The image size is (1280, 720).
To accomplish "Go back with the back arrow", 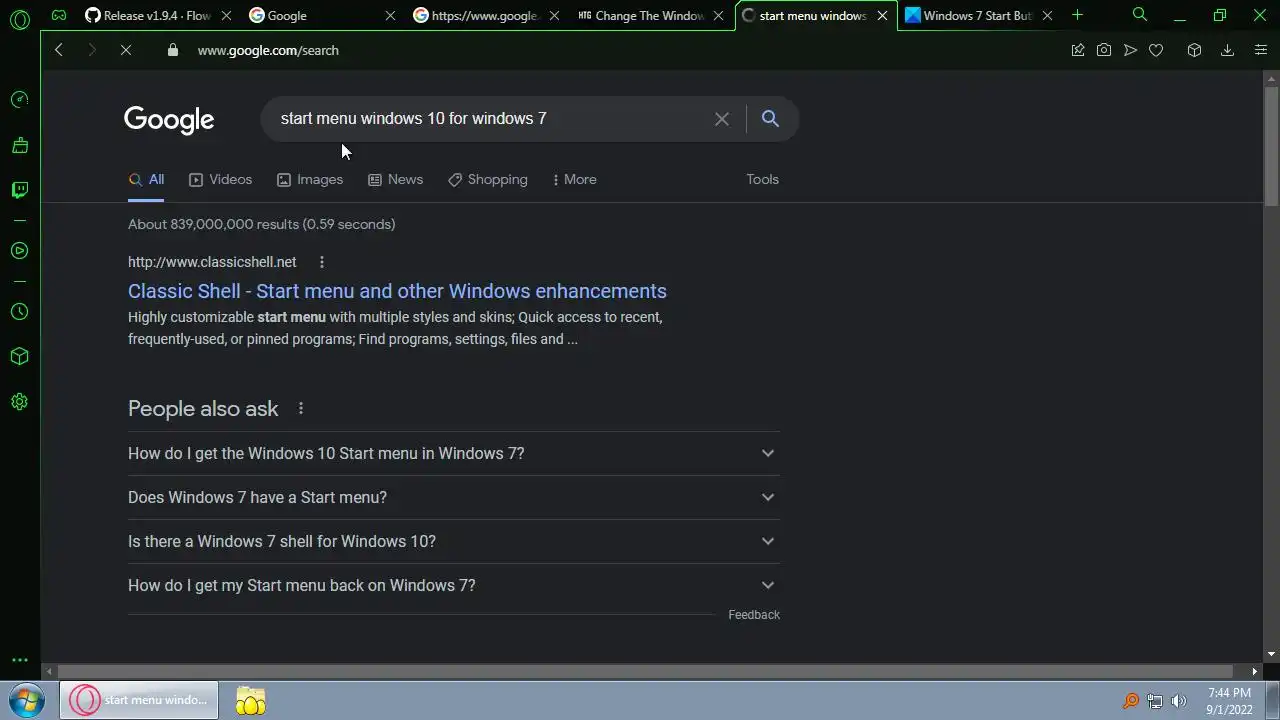I will 59,50.
